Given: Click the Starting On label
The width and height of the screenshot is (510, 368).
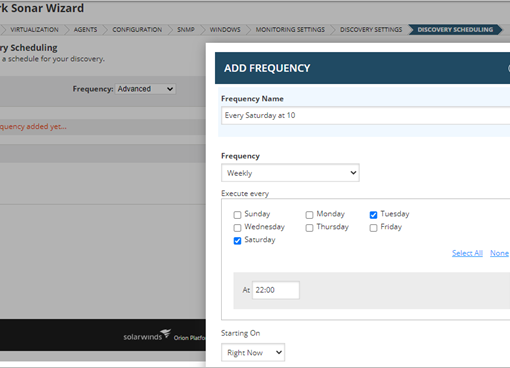Looking at the screenshot, I should pyautogui.click(x=240, y=333).
